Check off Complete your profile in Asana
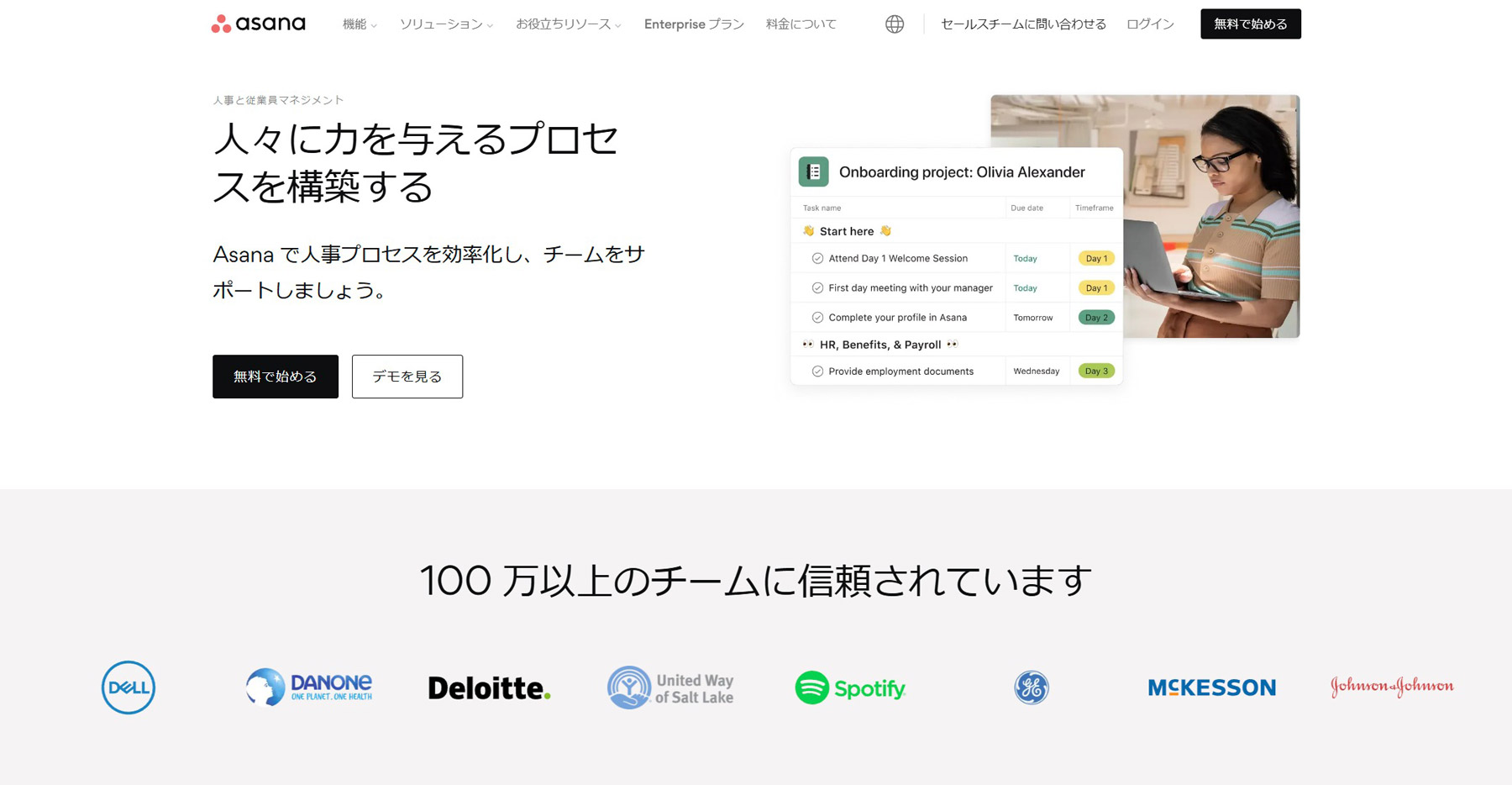 [x=817, y=318]
